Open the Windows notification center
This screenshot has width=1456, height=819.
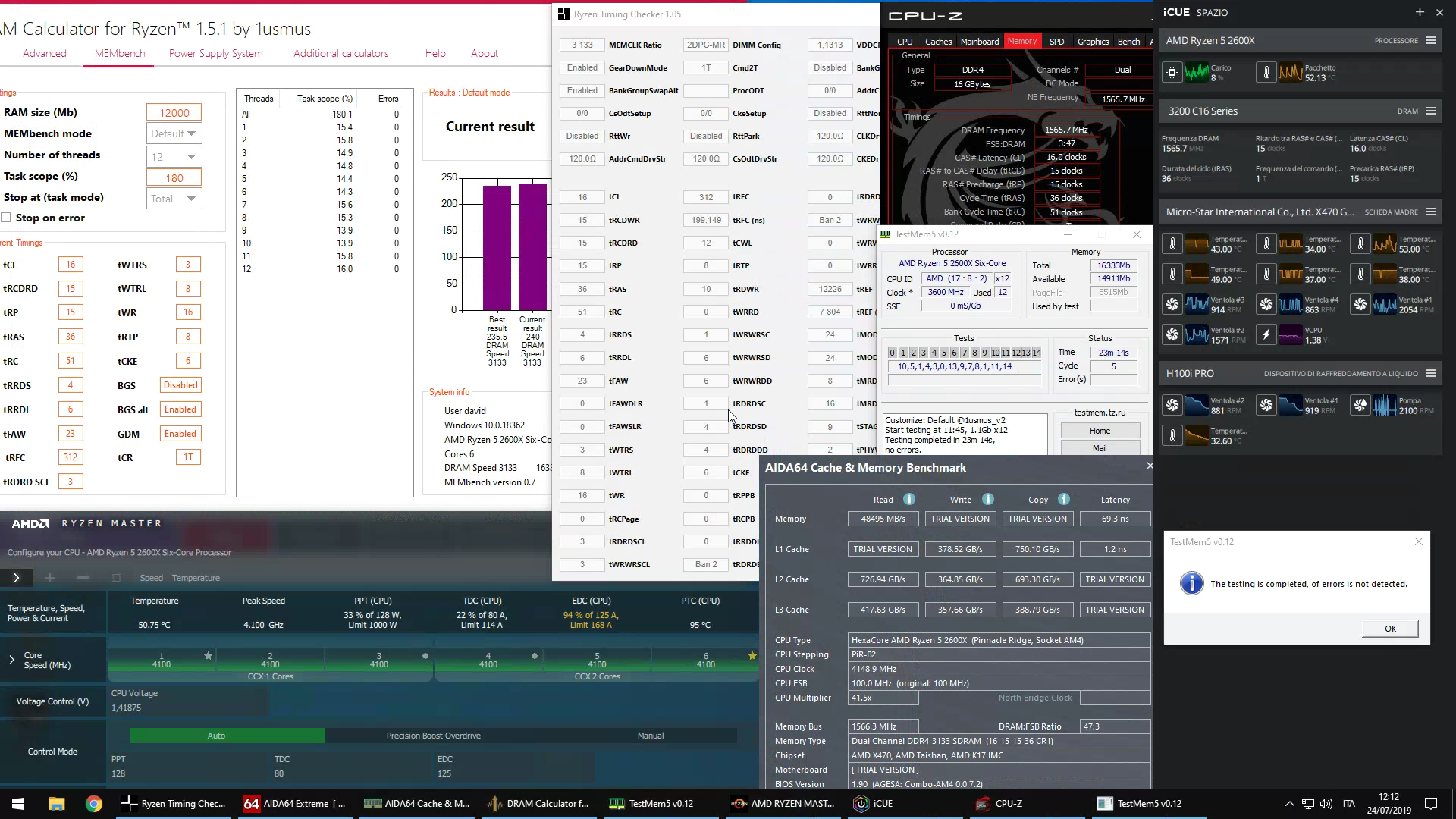pos(1431,804)
